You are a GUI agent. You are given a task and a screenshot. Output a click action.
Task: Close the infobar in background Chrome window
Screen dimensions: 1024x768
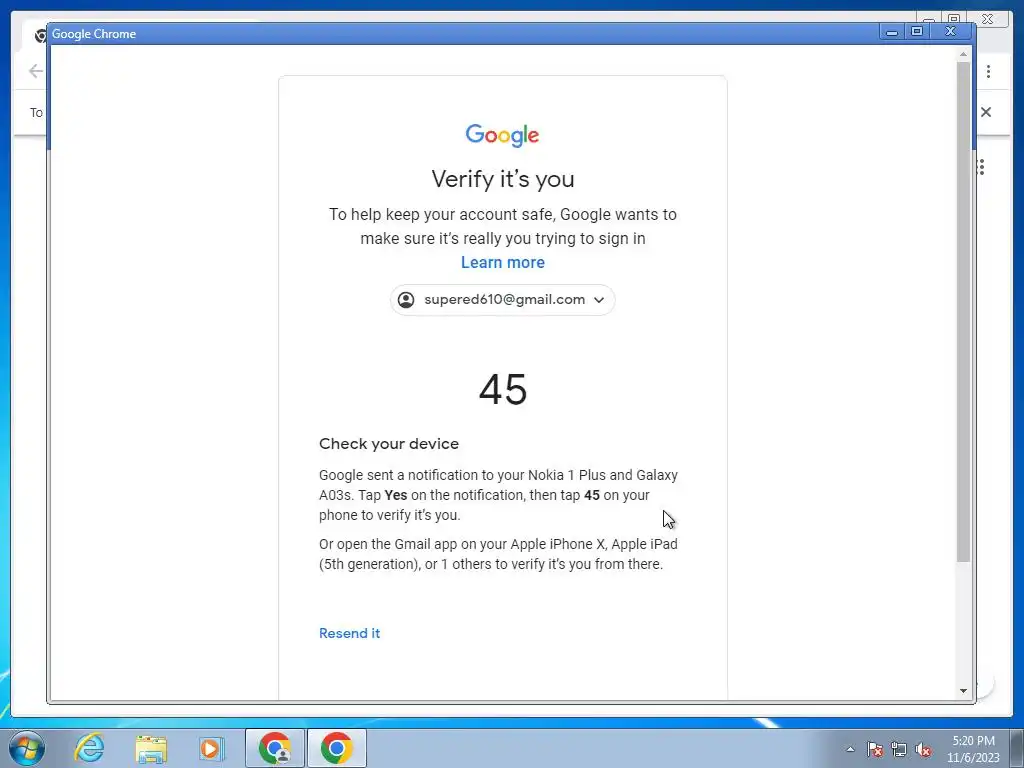pyautogui.click(x=986, y=112)
